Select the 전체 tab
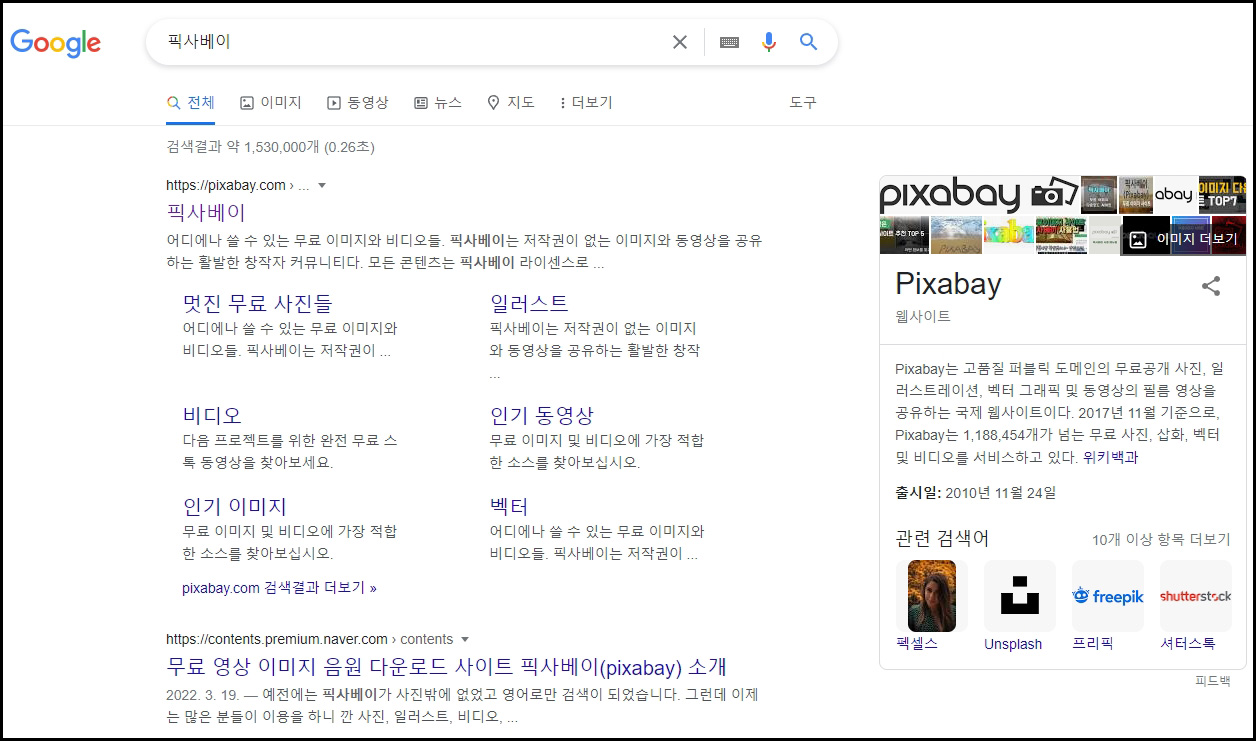1256x741 pixels. [190, 102]
